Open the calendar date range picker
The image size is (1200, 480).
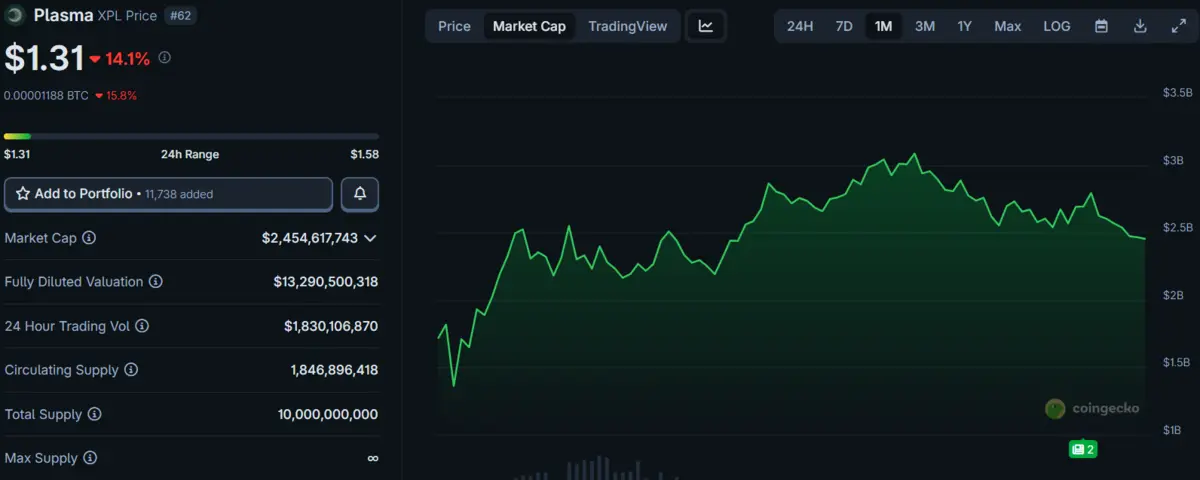[x=1101, y=26]
